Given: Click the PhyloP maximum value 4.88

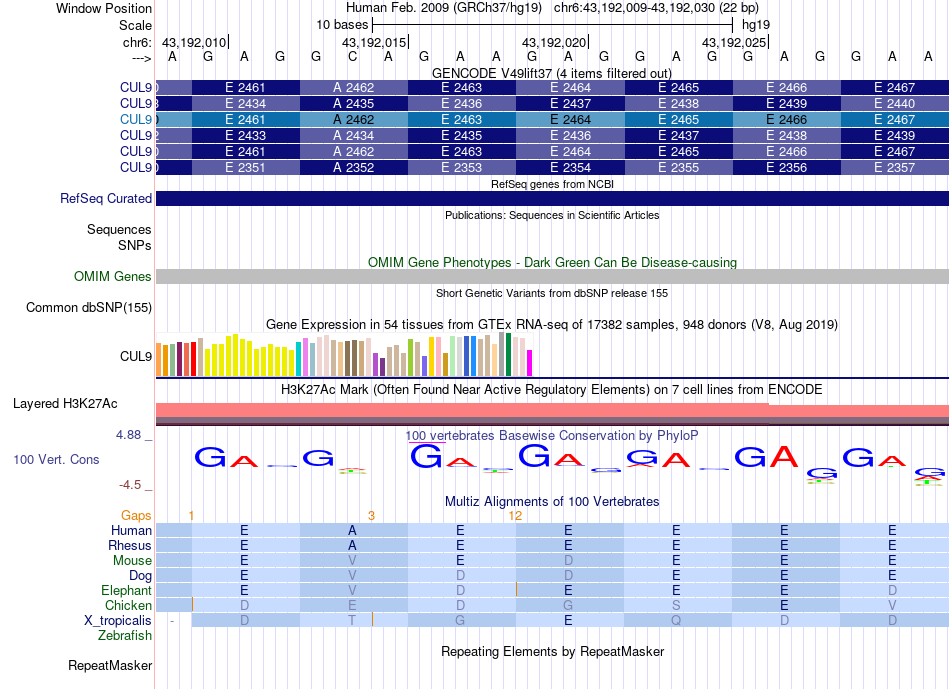Looking at the screenshot, I should coord(128,435).
